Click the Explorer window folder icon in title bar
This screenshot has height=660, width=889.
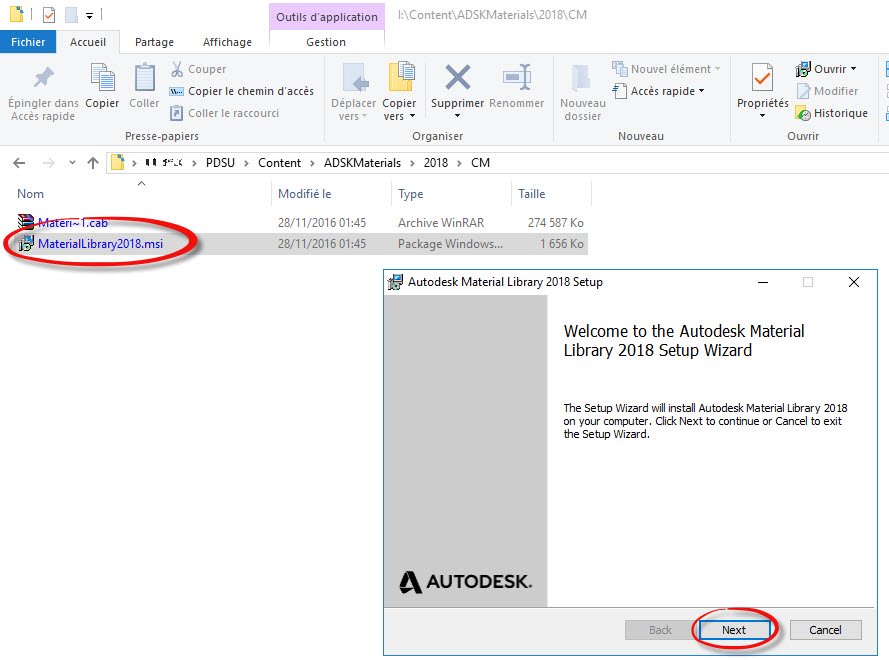(16, 14)
